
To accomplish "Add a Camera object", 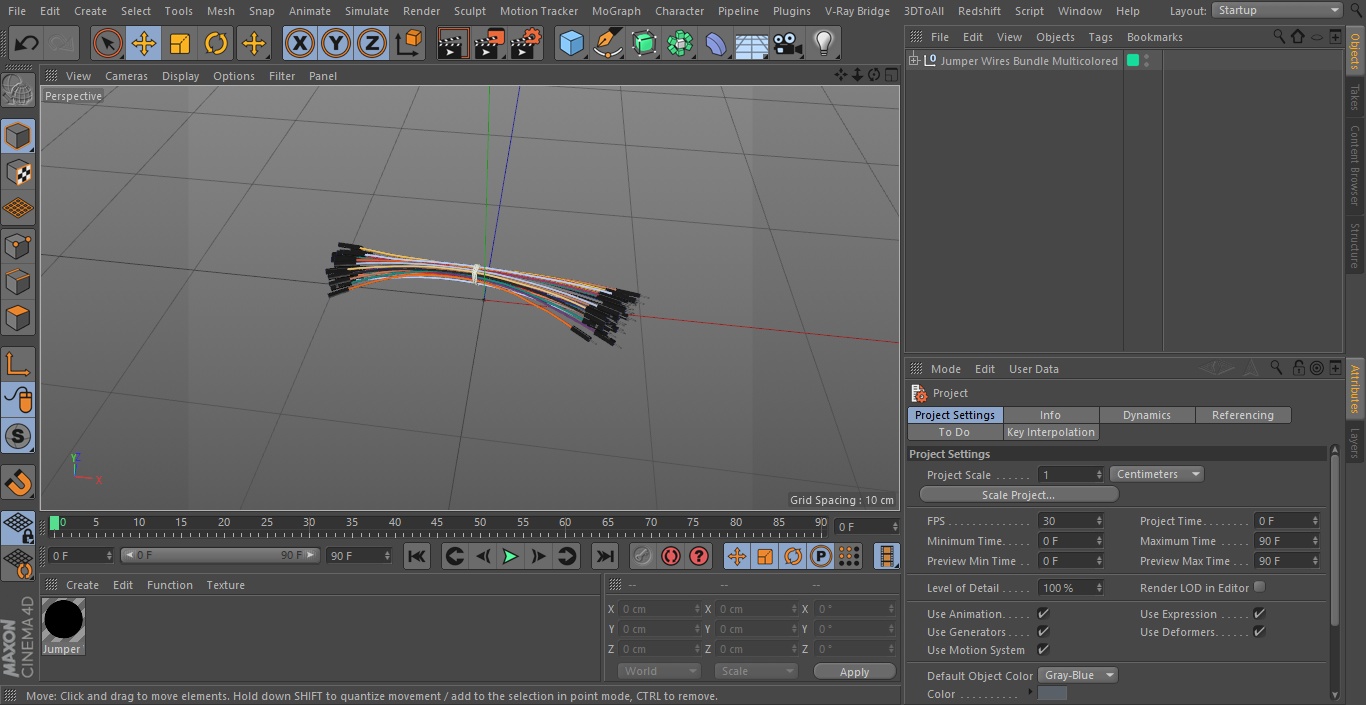I will 788,43.
